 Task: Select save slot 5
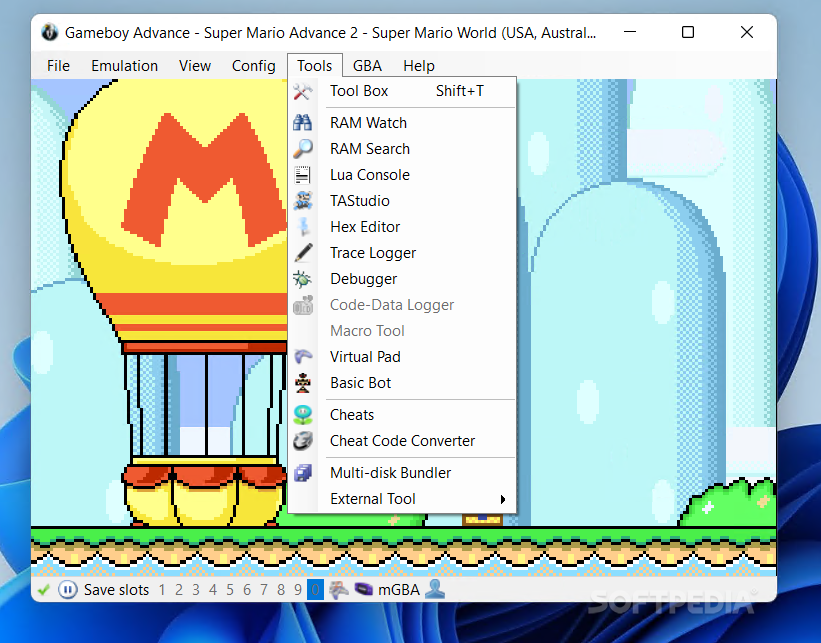[230, 590]
